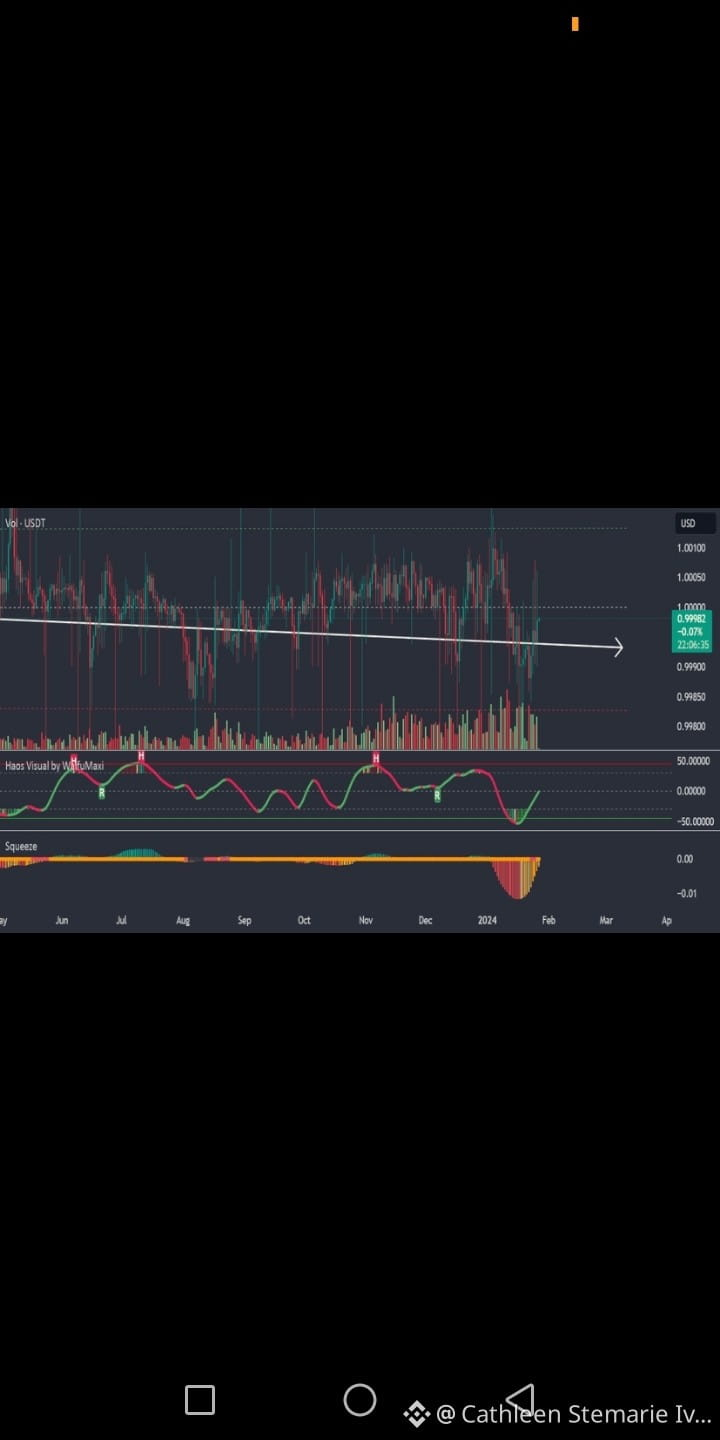Screen dimensions: 720x1440
Task: Open the USD currency selector on chart
Action: [x=695, y=523]
